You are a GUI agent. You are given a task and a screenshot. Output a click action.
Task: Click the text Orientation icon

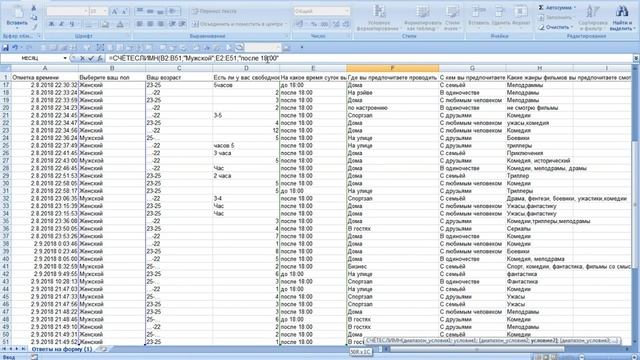173,11
